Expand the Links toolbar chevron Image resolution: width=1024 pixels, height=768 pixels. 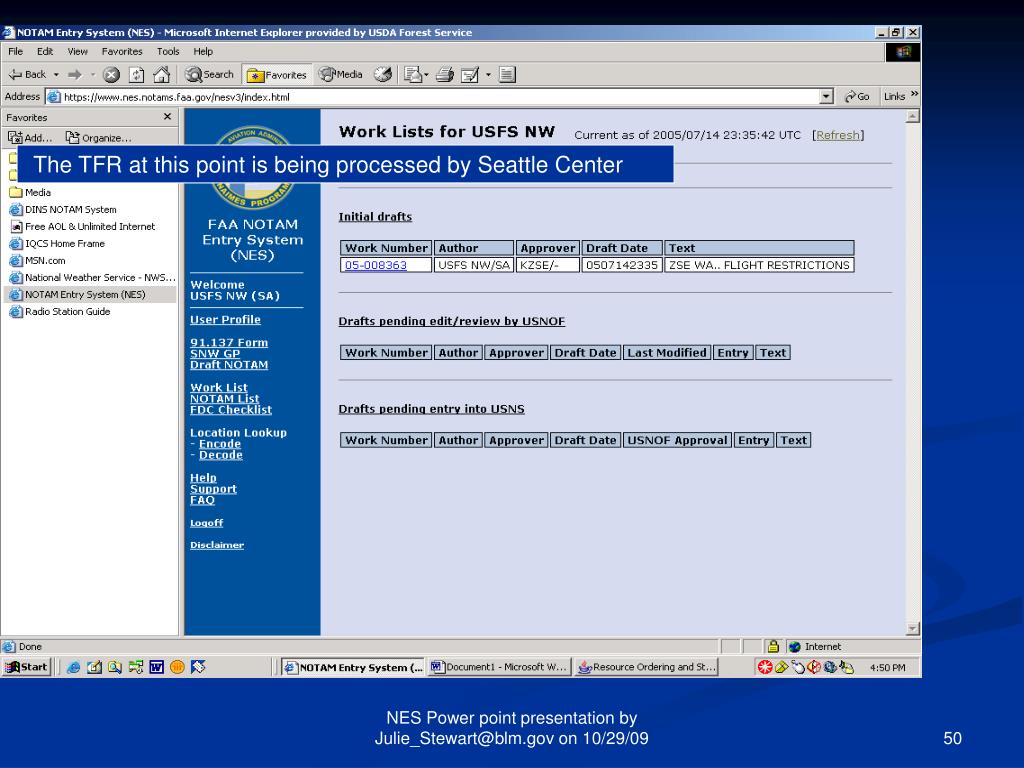point(914,95)
